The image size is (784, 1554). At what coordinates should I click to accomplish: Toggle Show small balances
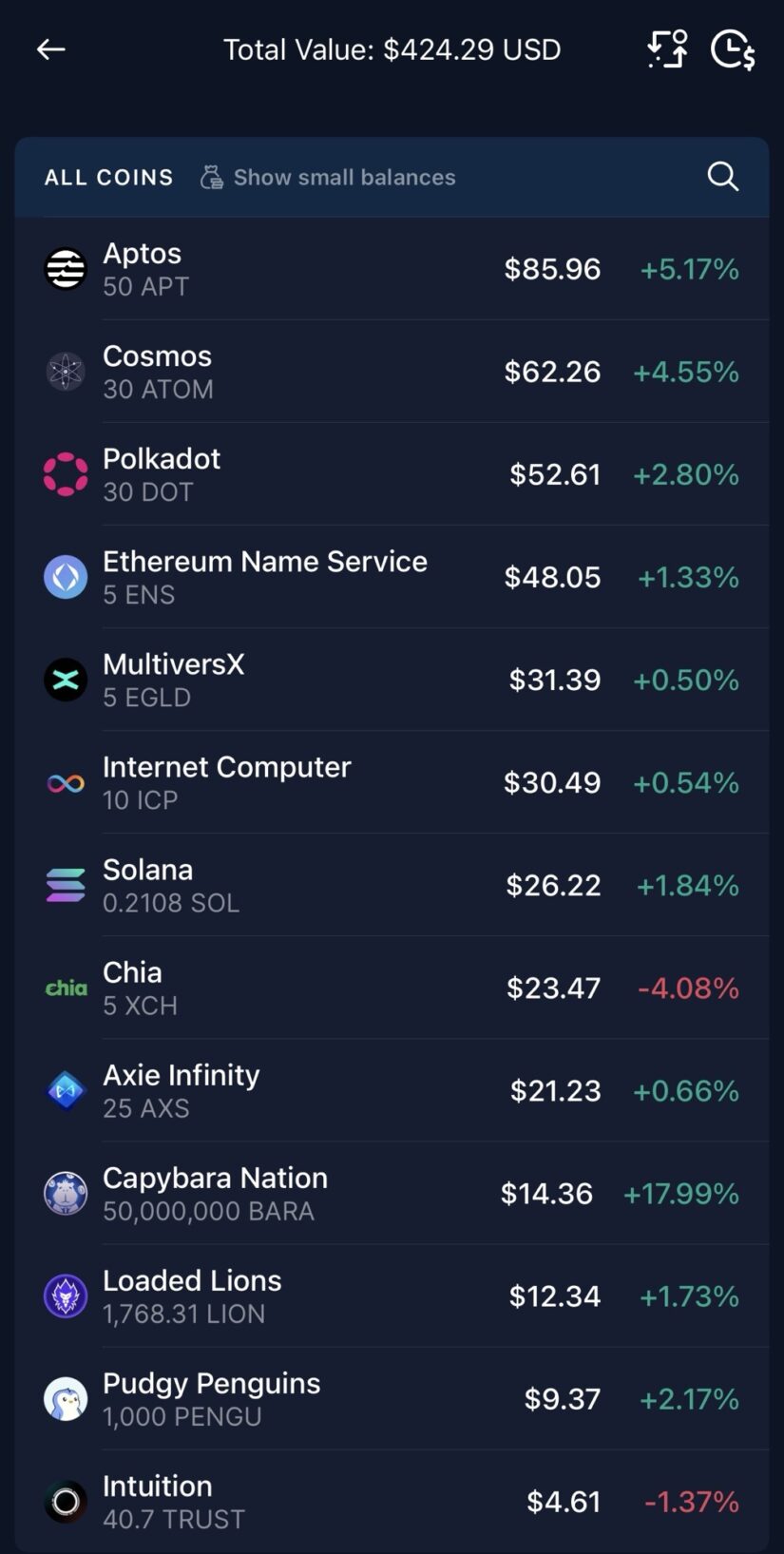pos(328,178)
